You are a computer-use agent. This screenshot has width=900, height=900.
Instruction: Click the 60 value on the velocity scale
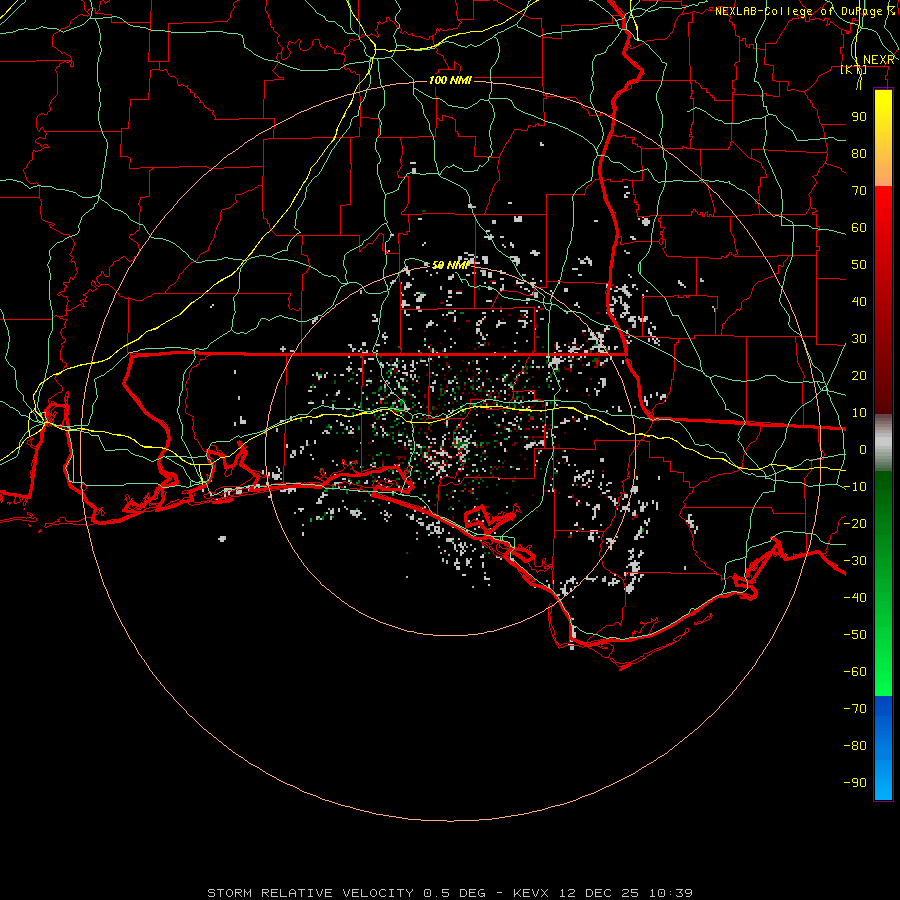[859, 228]
